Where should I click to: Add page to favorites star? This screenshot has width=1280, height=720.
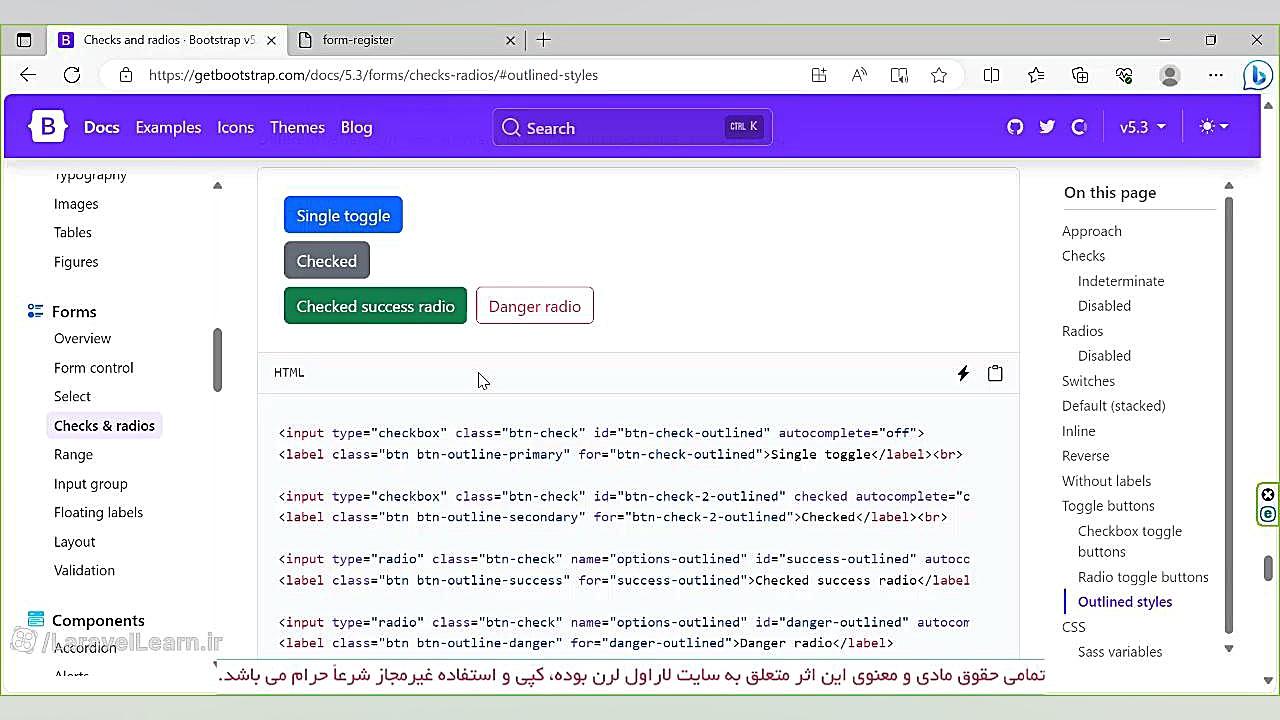coord(939,75)
